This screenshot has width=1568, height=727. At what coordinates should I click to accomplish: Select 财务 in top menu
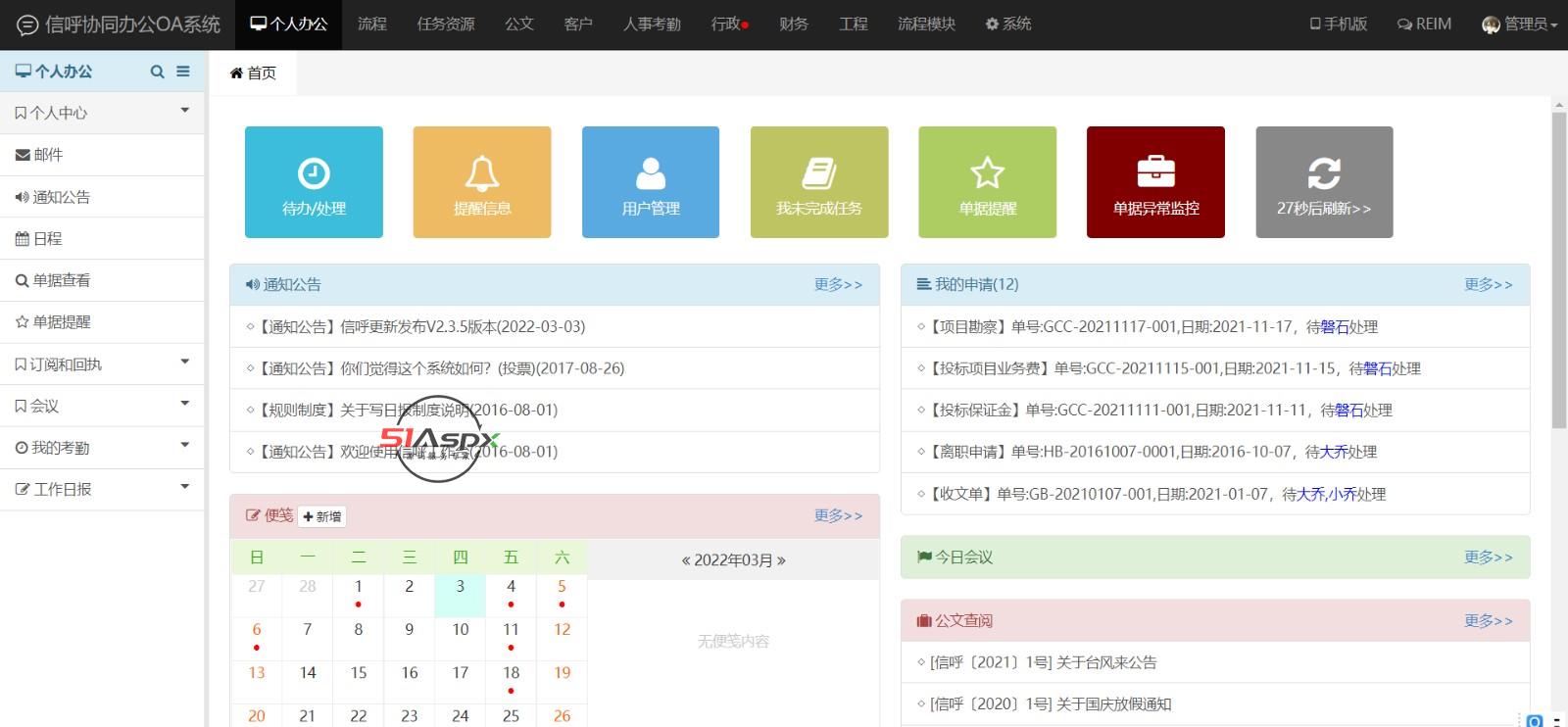click(x=794, y=24)
